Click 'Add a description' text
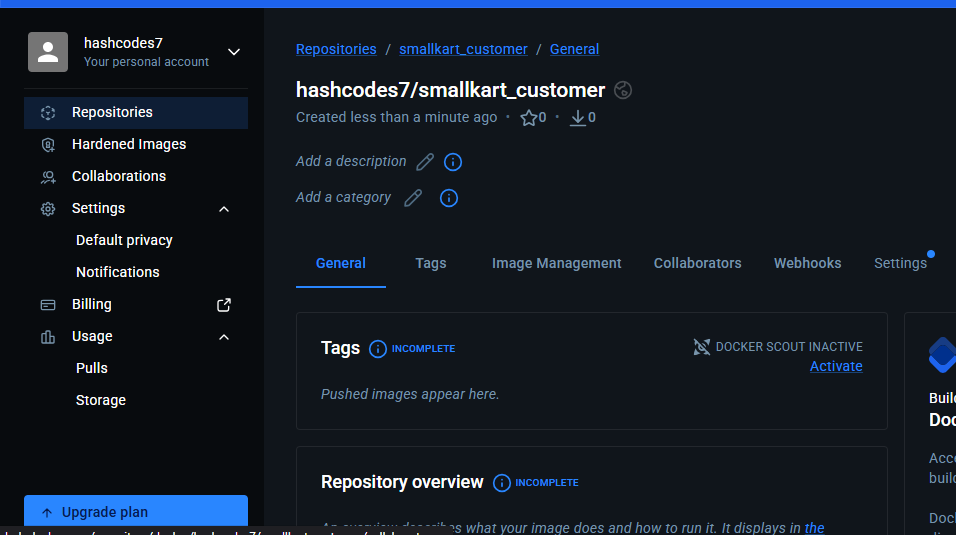Image resolution: width=956 pixels, height=535 pixels. [351, 161]
